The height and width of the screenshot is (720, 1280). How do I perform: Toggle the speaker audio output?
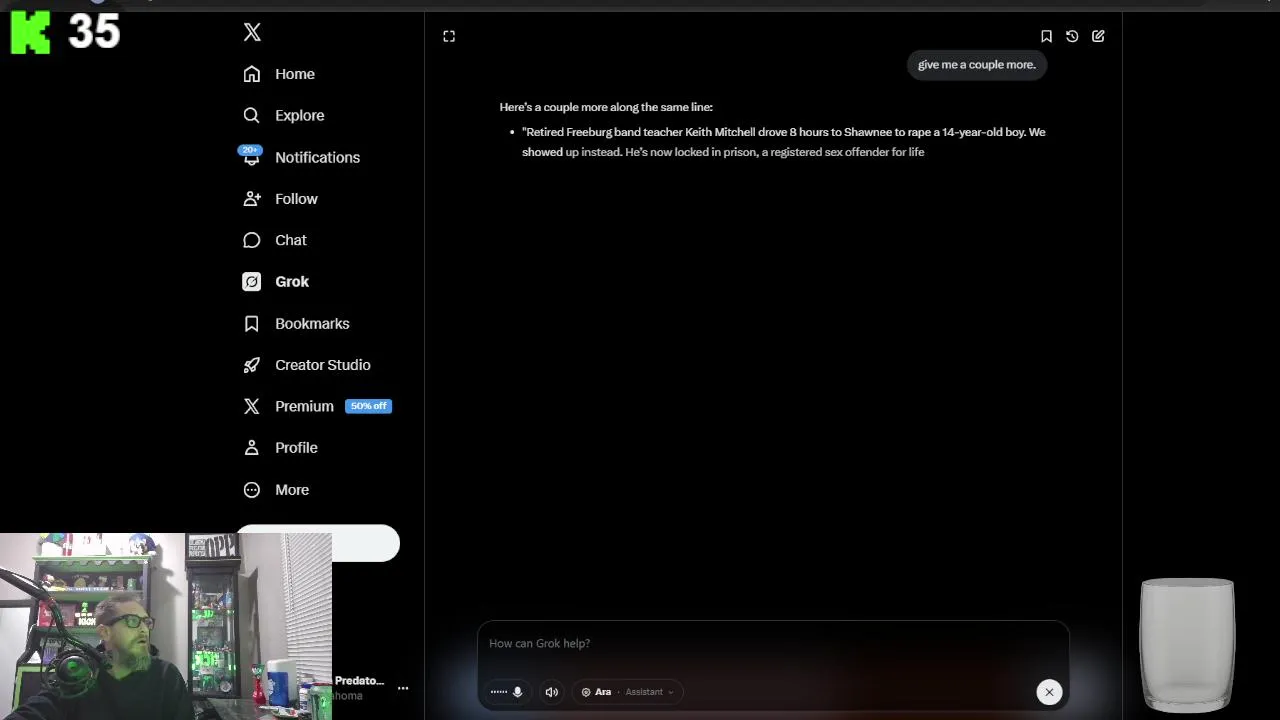(x=551, y=692)
